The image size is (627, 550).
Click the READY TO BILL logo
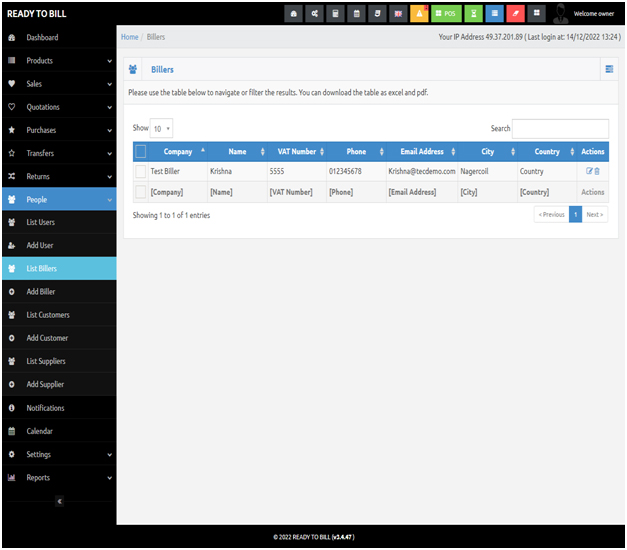[x=37, y=14]
